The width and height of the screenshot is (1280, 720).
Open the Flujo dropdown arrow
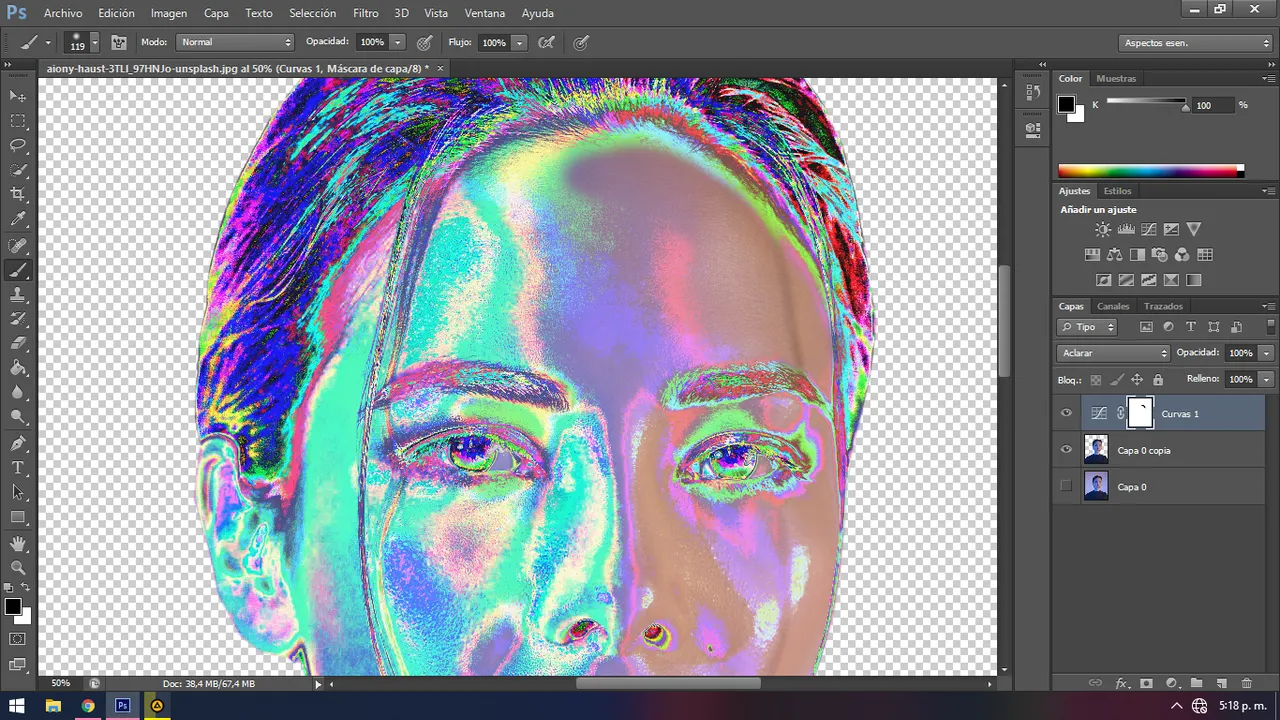coord(519,43)
